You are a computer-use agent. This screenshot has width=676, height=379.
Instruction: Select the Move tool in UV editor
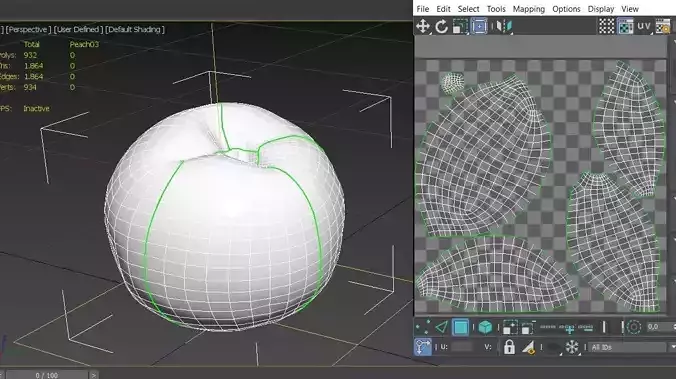(422, 26)
